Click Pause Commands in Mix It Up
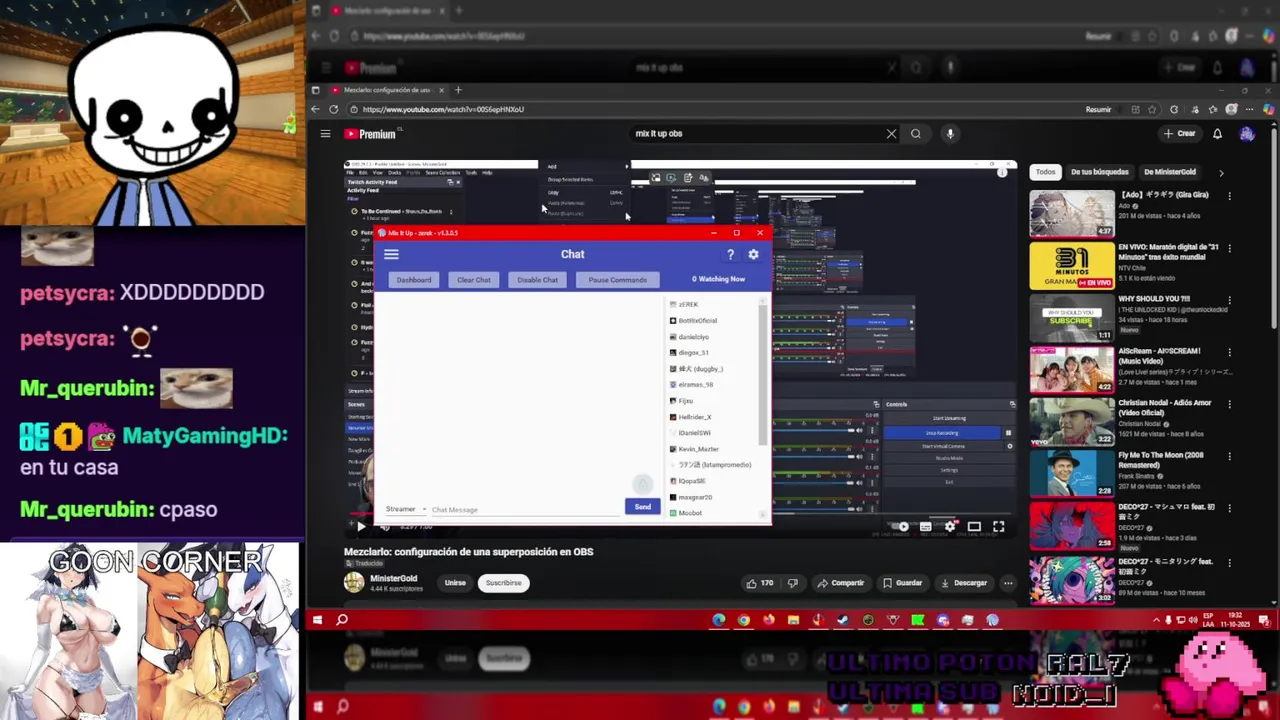Screen dimensions: 1280x720 point(617,280)
